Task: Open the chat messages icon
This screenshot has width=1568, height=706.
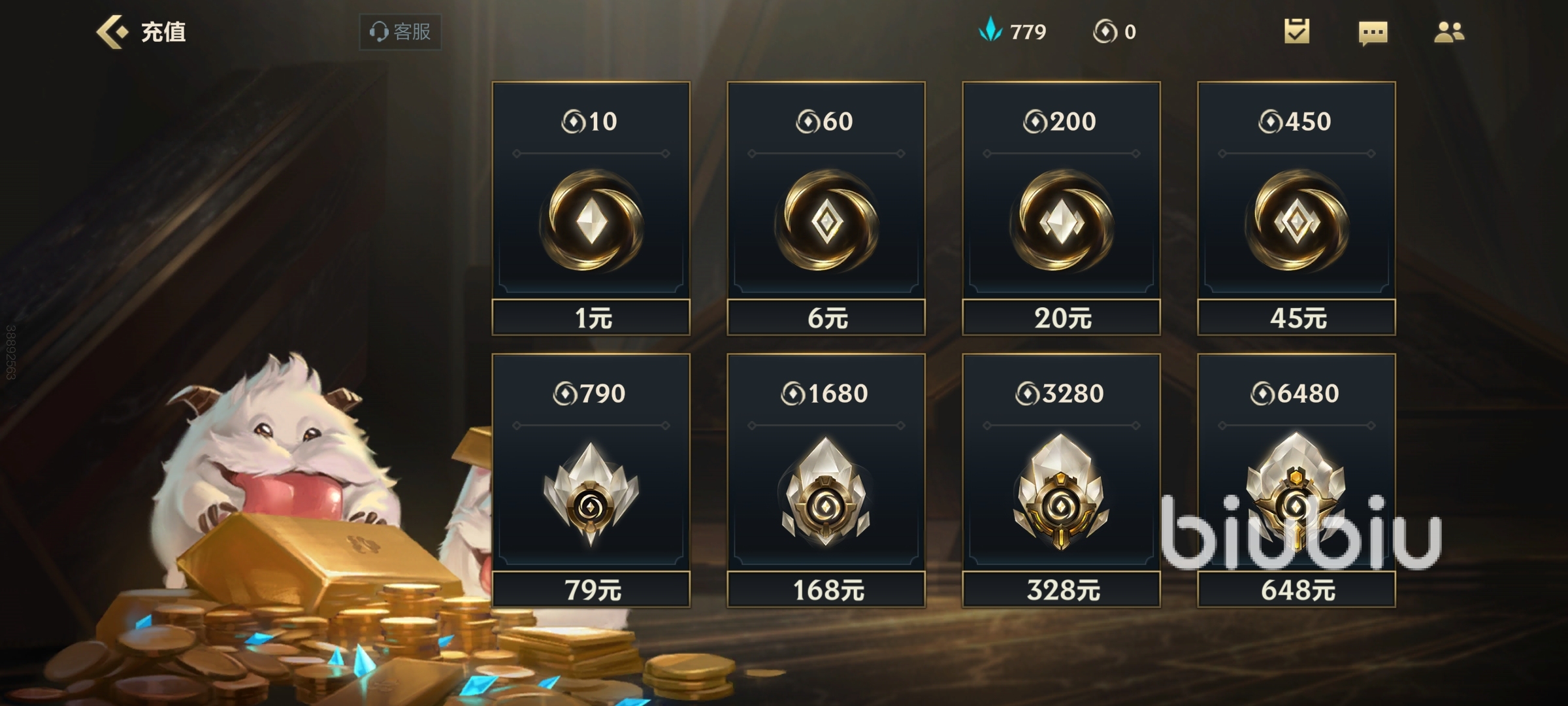Action: 1373,33
